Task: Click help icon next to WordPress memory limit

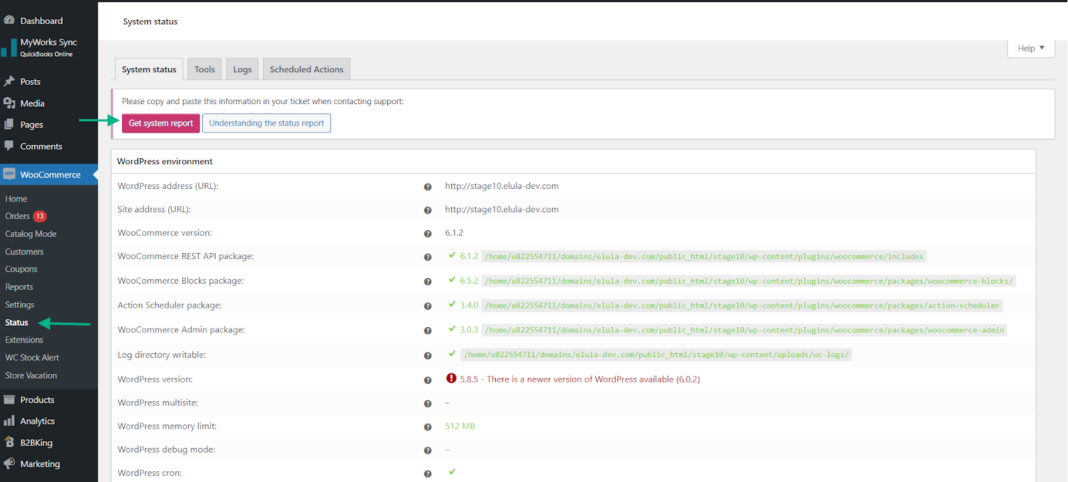Action: [428, 426]
